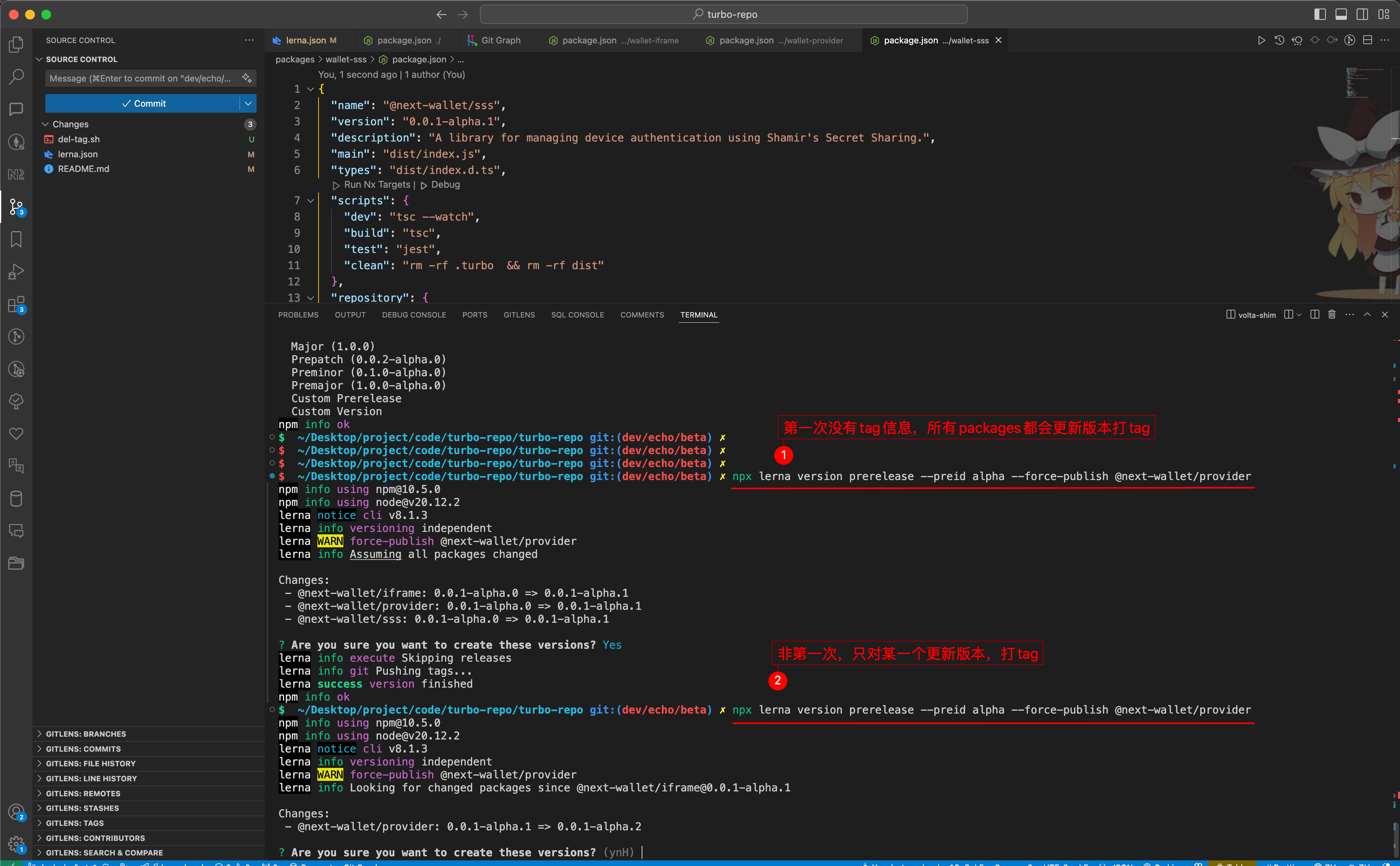Click Run Nx Targets code lens

(377, 184)
